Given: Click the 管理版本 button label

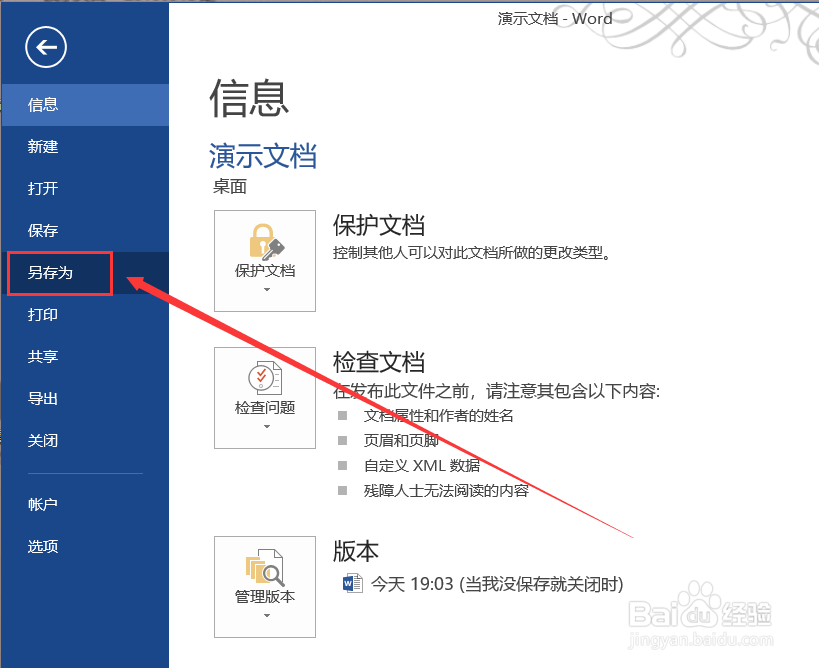Looking at the screenshot, I should [265, 596].
